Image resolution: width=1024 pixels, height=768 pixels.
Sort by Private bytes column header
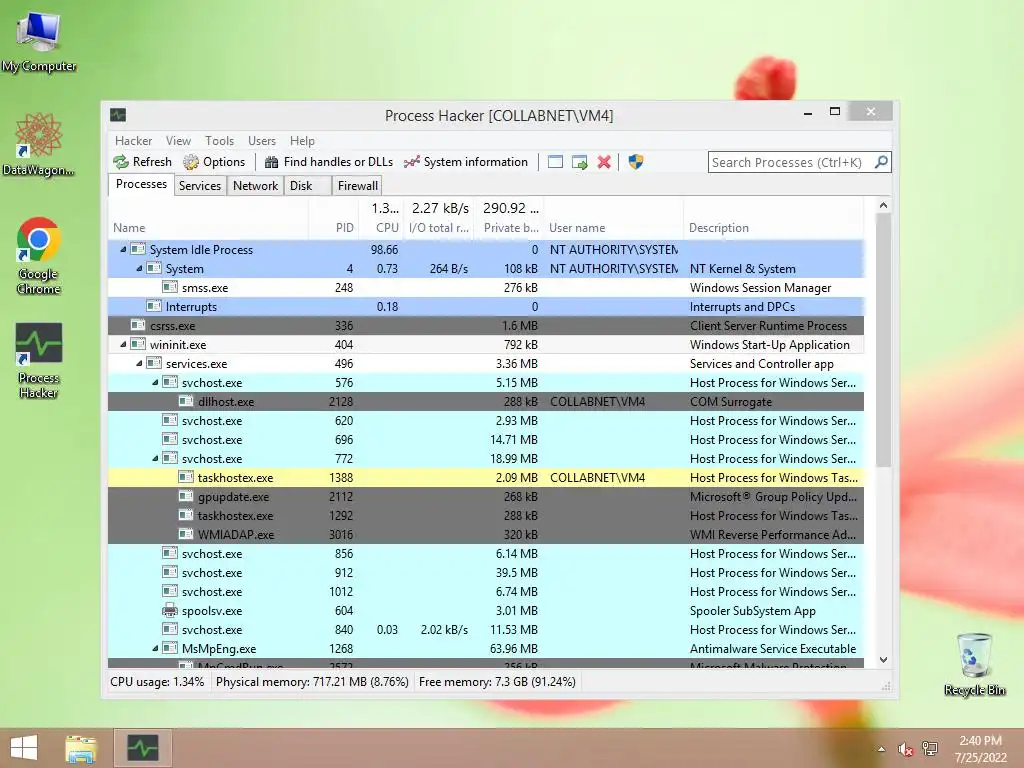click(509, 219)
